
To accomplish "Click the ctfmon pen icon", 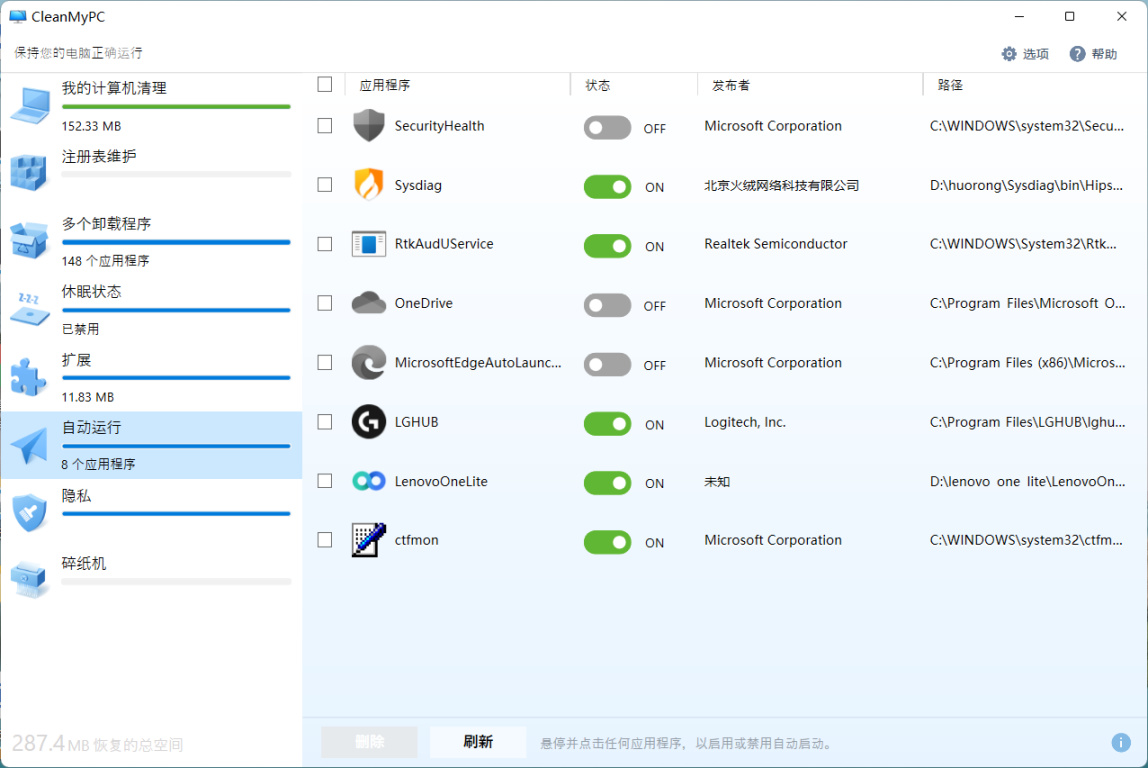I will click(x=368, y=540).
